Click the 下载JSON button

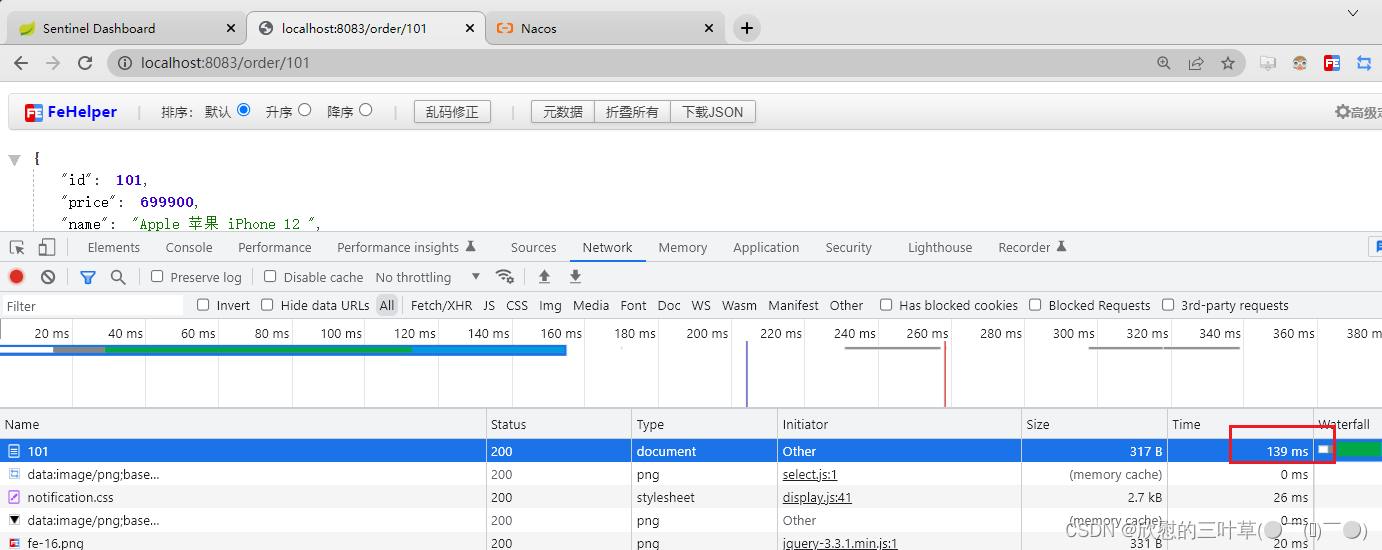(x=713, y=112)
